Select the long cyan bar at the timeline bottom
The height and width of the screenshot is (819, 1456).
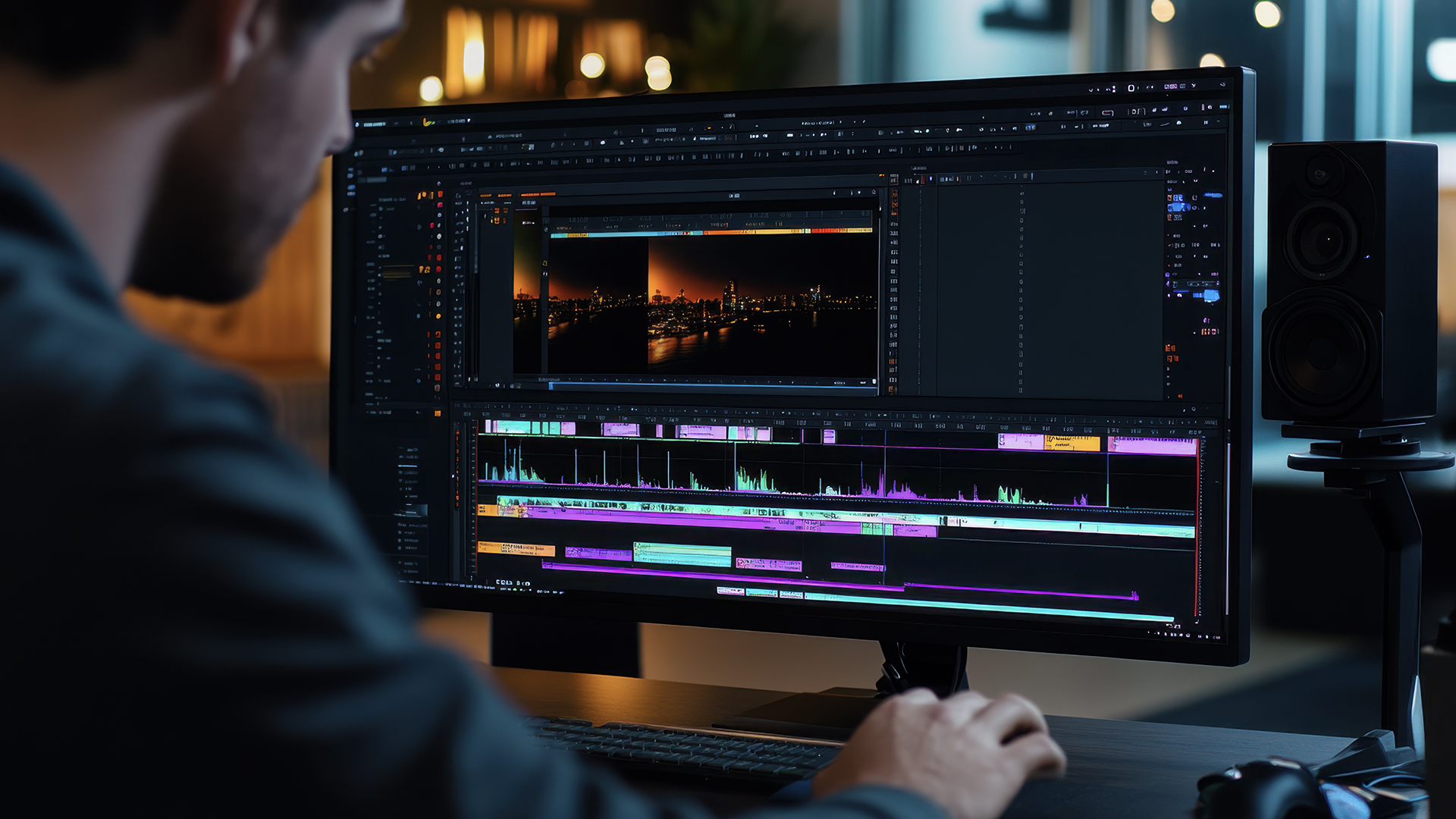tap(990, 607)
